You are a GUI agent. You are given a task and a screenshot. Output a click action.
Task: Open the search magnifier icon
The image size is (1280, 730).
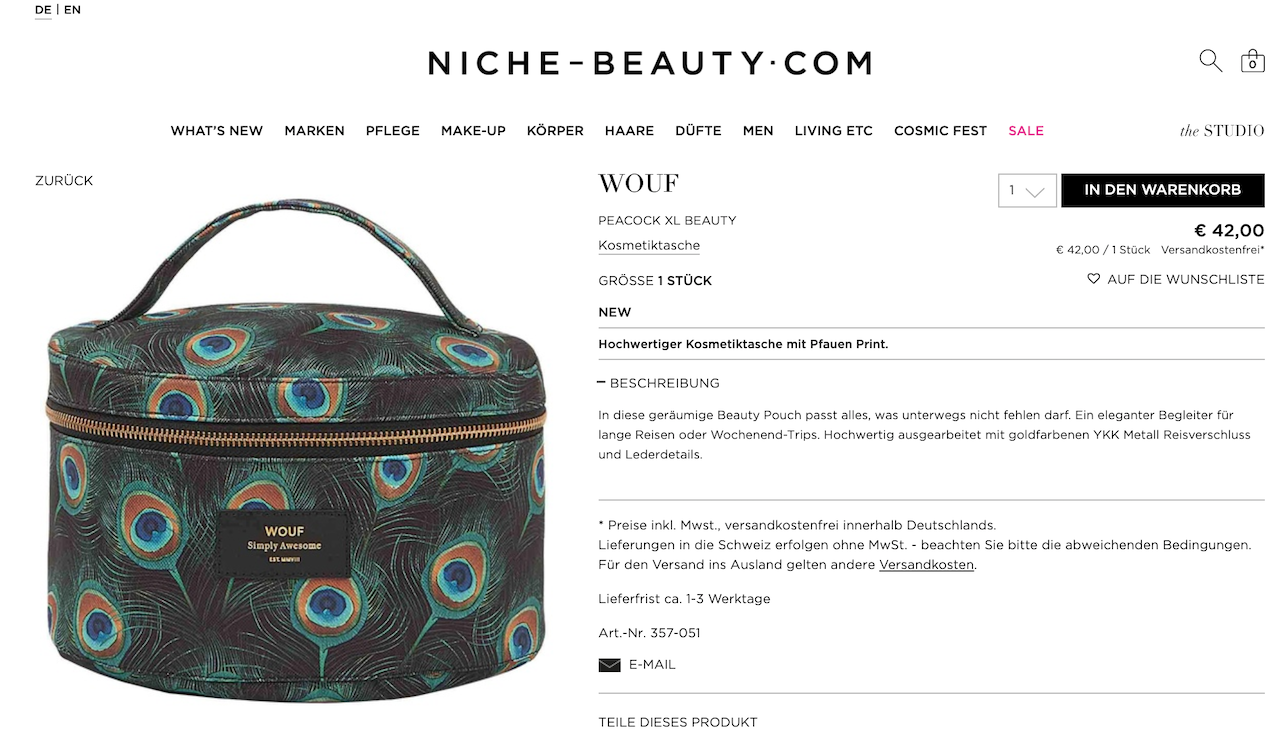pos(1210,61)
